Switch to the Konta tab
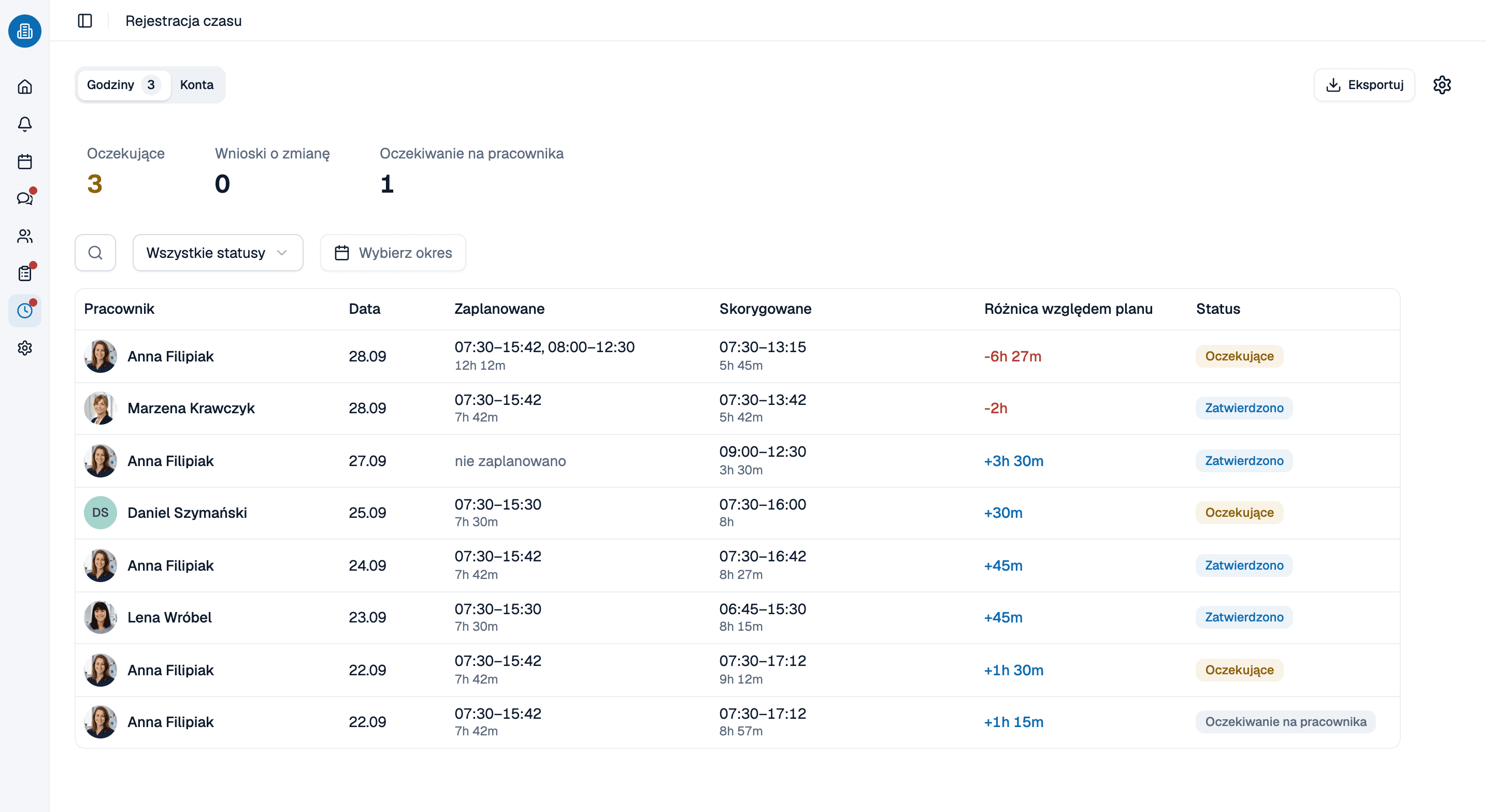1492x812 pixels. pos(196,84)
